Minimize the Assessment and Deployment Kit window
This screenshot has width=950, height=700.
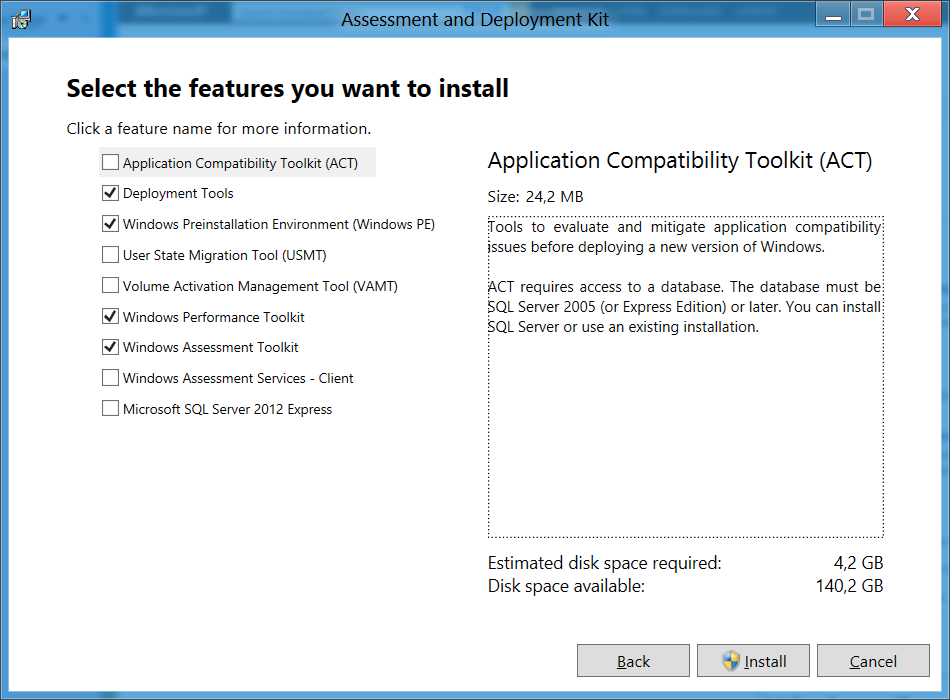tap(833, 14)
